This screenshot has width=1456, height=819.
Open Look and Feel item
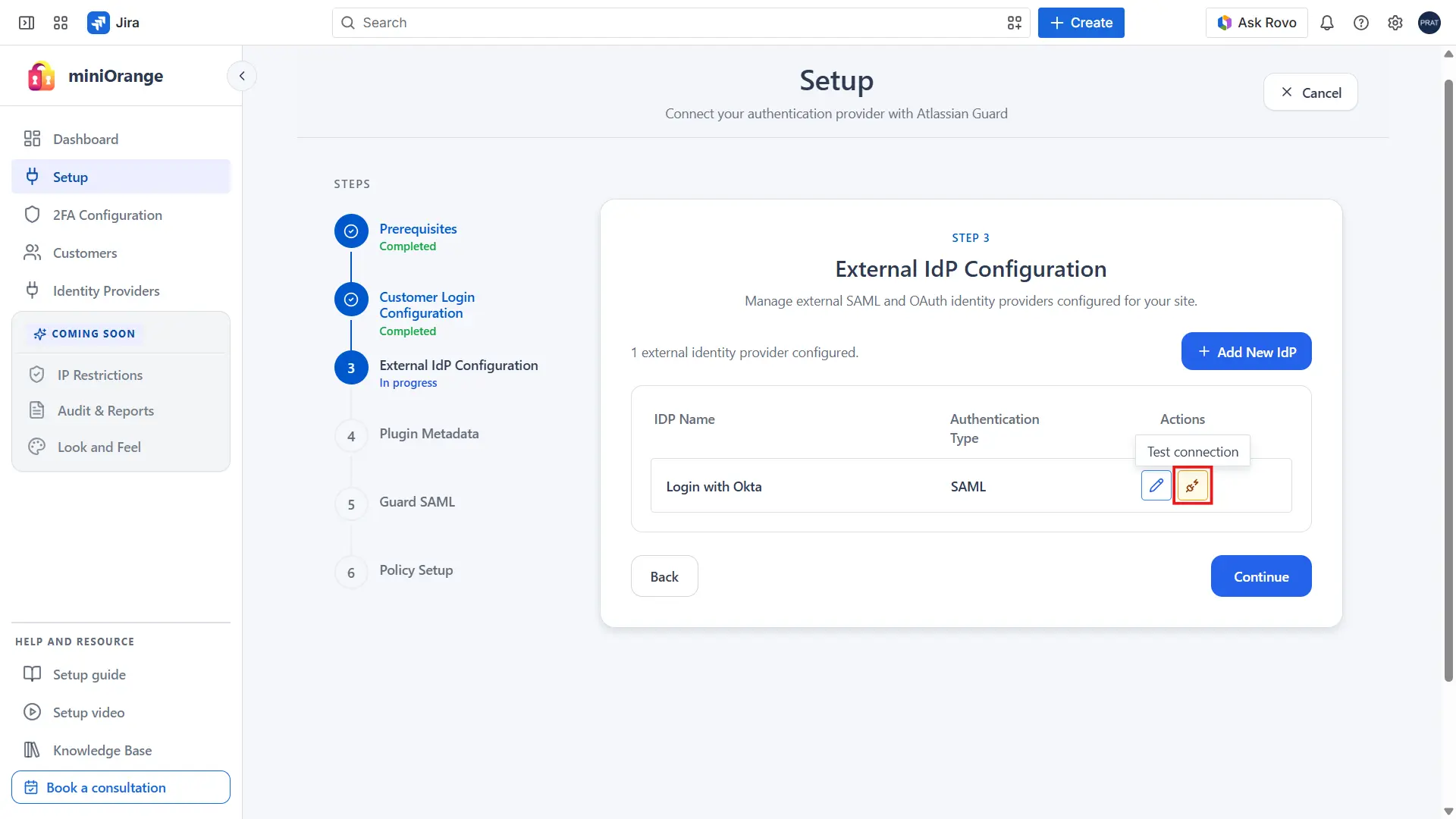tap(121, 447)
